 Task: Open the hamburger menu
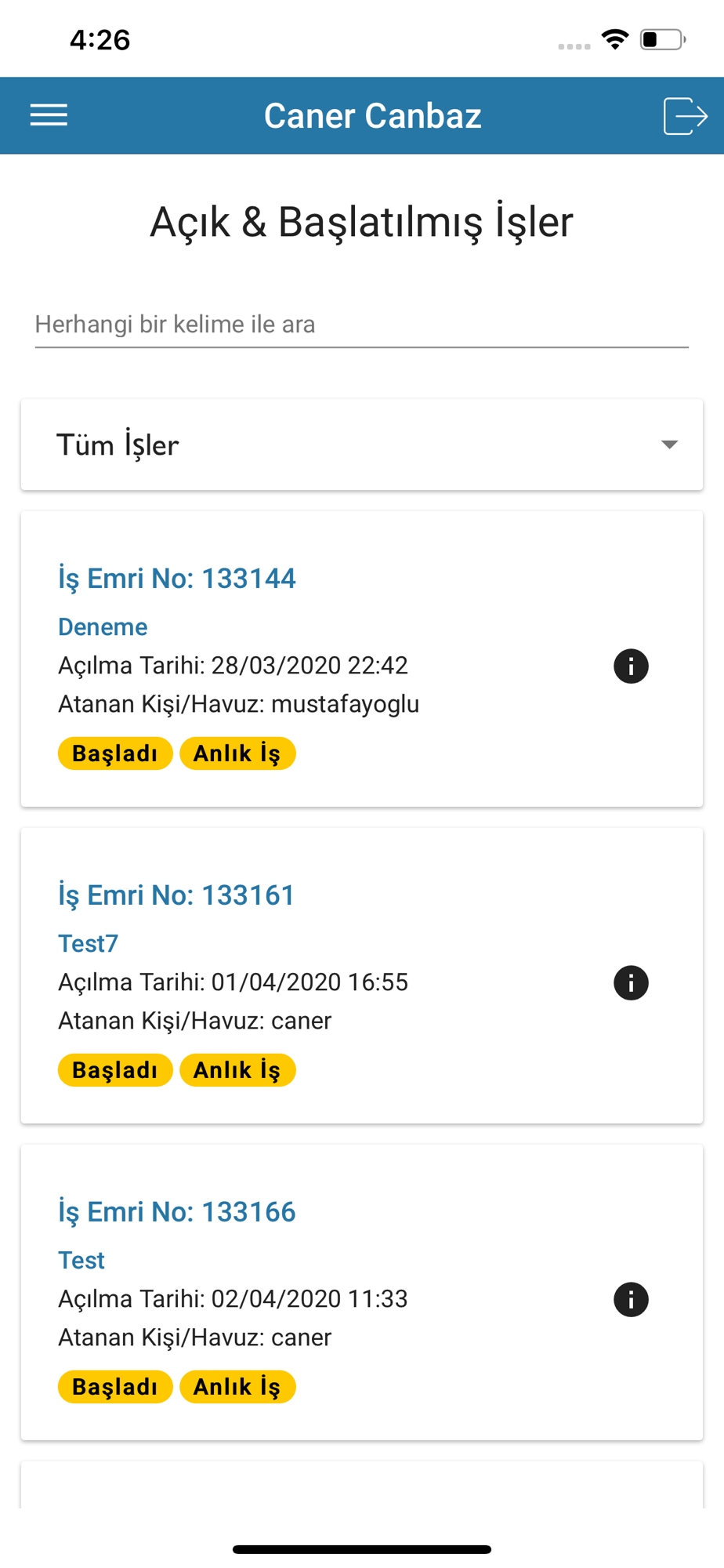coord(49,115)
